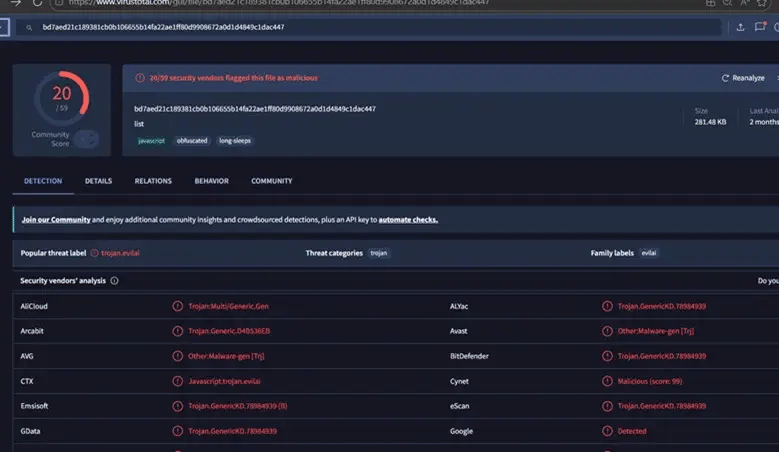Click the javascript tag
Image resolution: width=779 pixels, height=452 pixels.
pyautogui.click(x=151, y=141)
